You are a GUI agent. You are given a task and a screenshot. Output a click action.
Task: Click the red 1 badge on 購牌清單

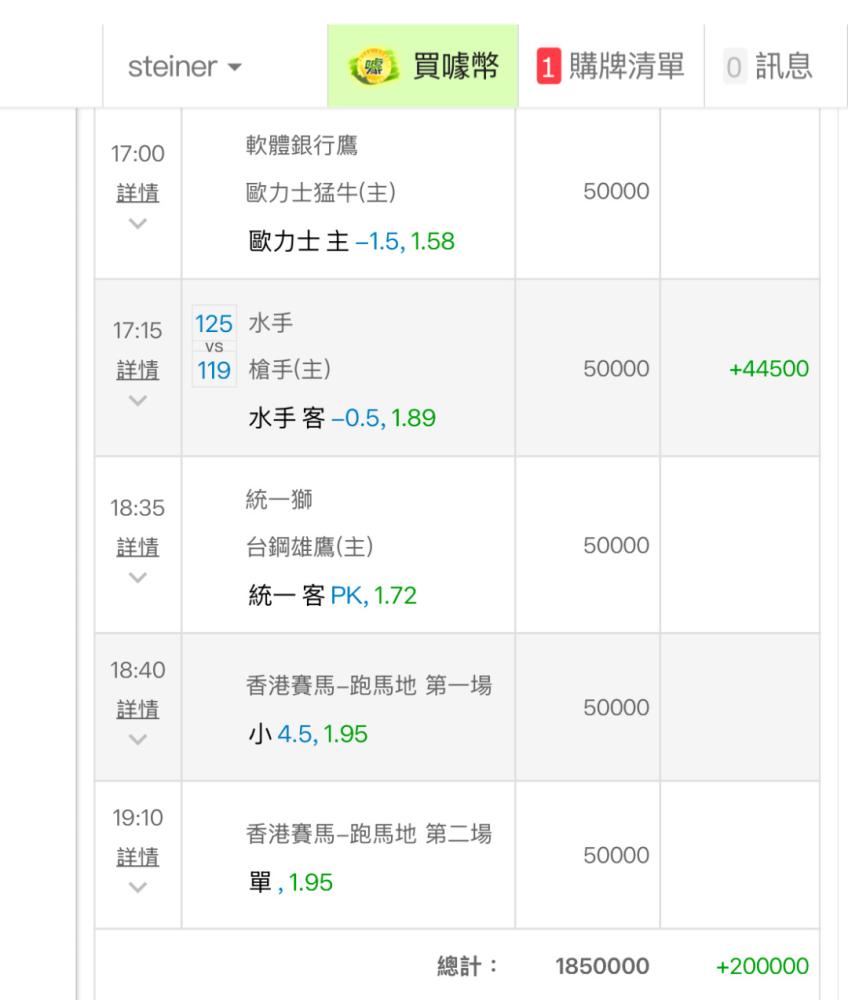(x=548, y=66)
